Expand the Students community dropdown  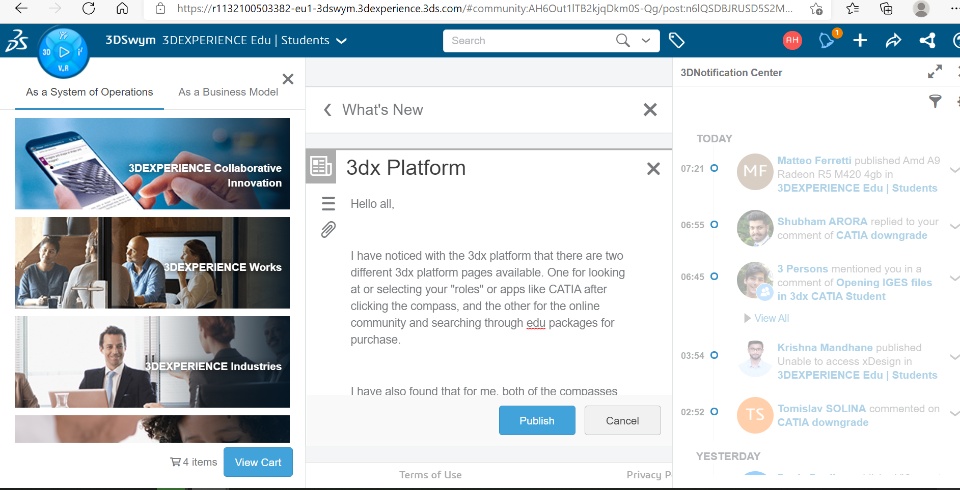pos(341,41)
